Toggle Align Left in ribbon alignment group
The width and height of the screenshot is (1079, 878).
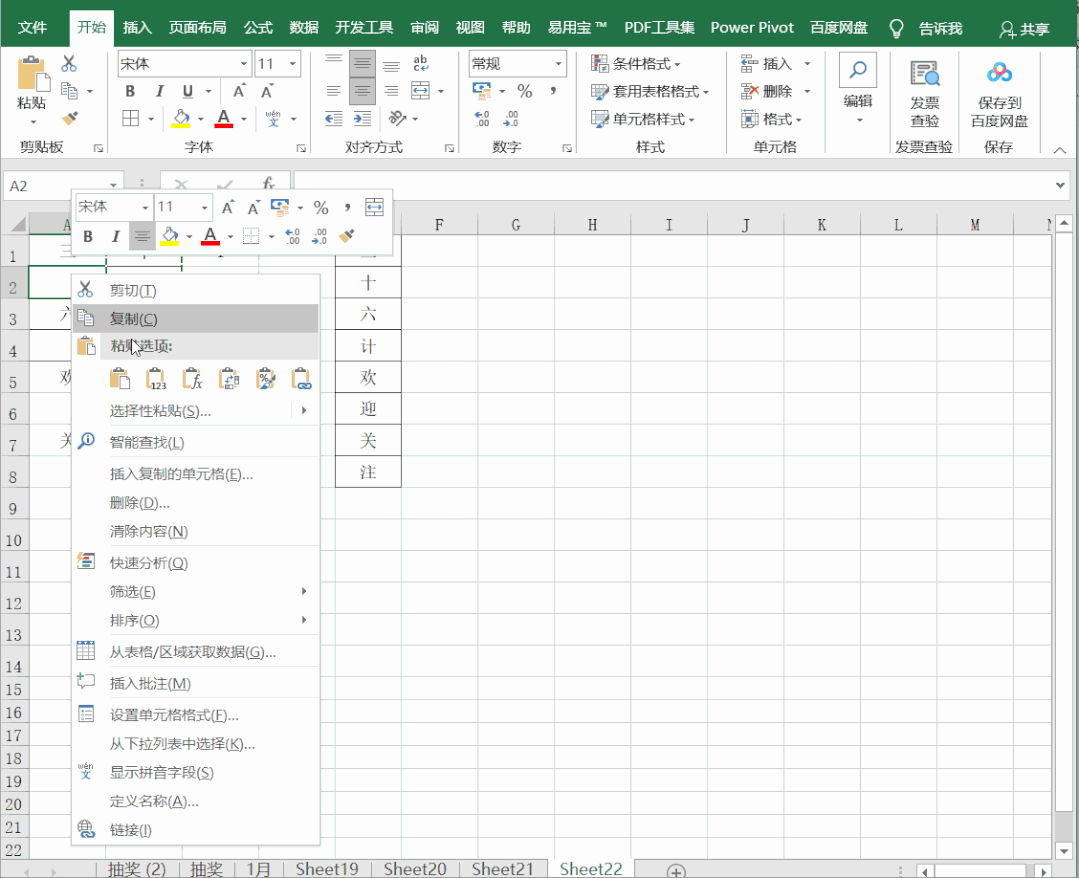(334, 91)
